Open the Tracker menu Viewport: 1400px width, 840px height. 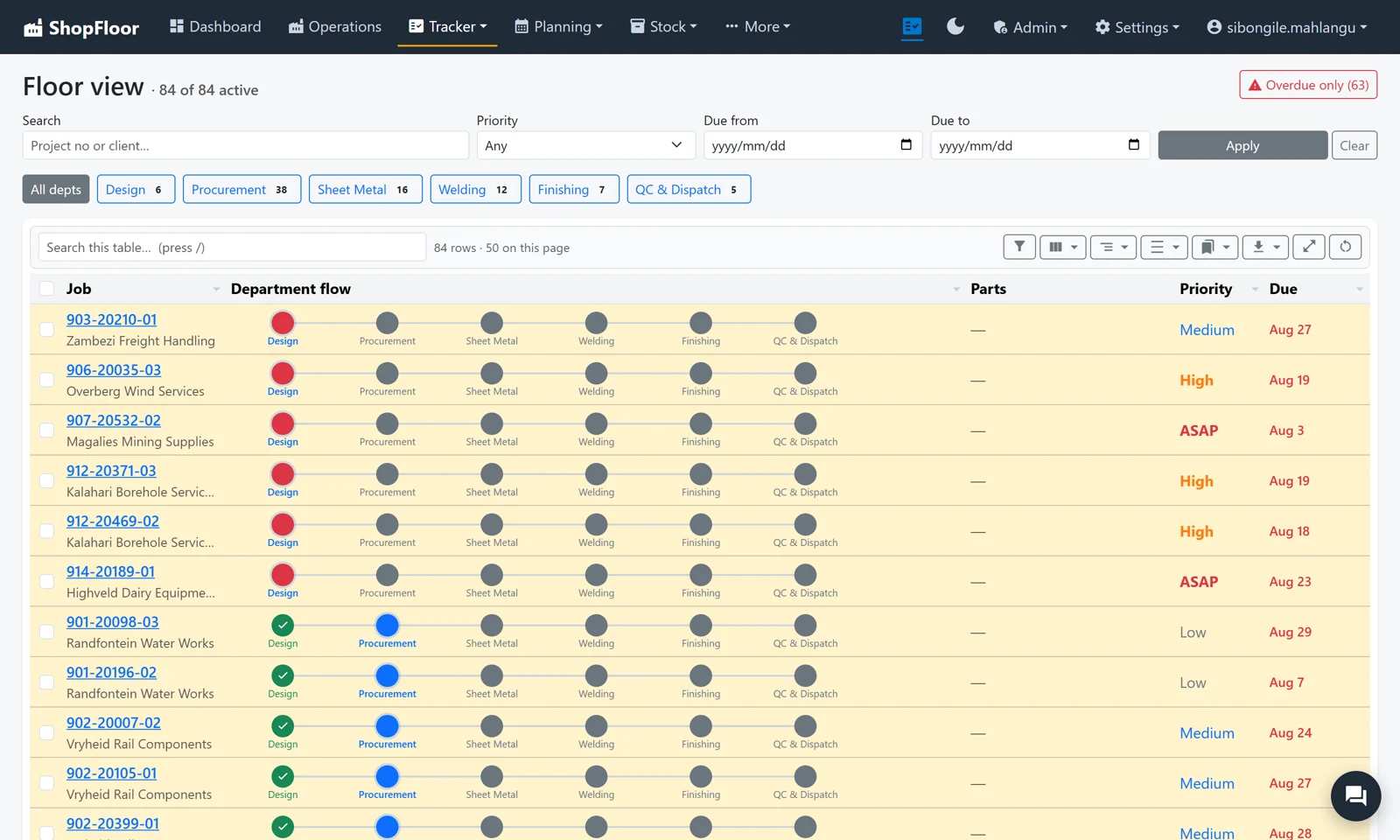pyautogui.click(x=447, y=26)
